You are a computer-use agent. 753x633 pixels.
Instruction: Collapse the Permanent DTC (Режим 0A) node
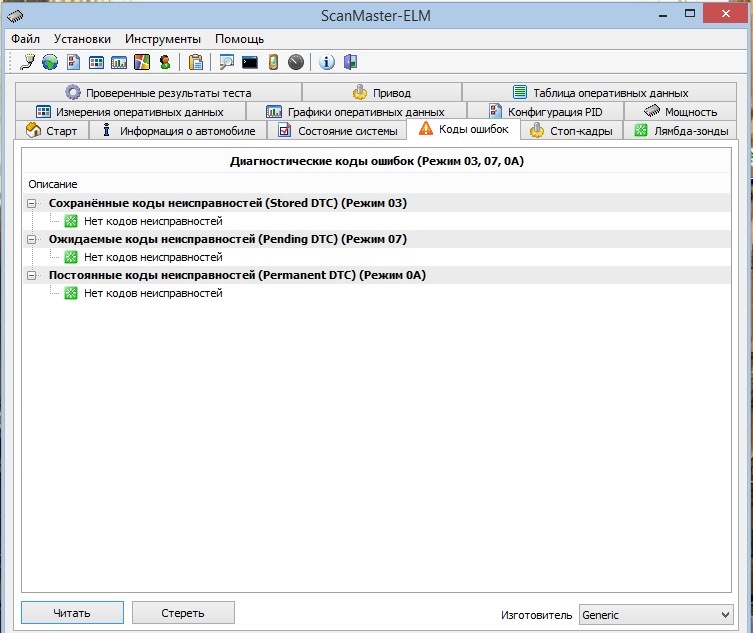tap(32, 275)
